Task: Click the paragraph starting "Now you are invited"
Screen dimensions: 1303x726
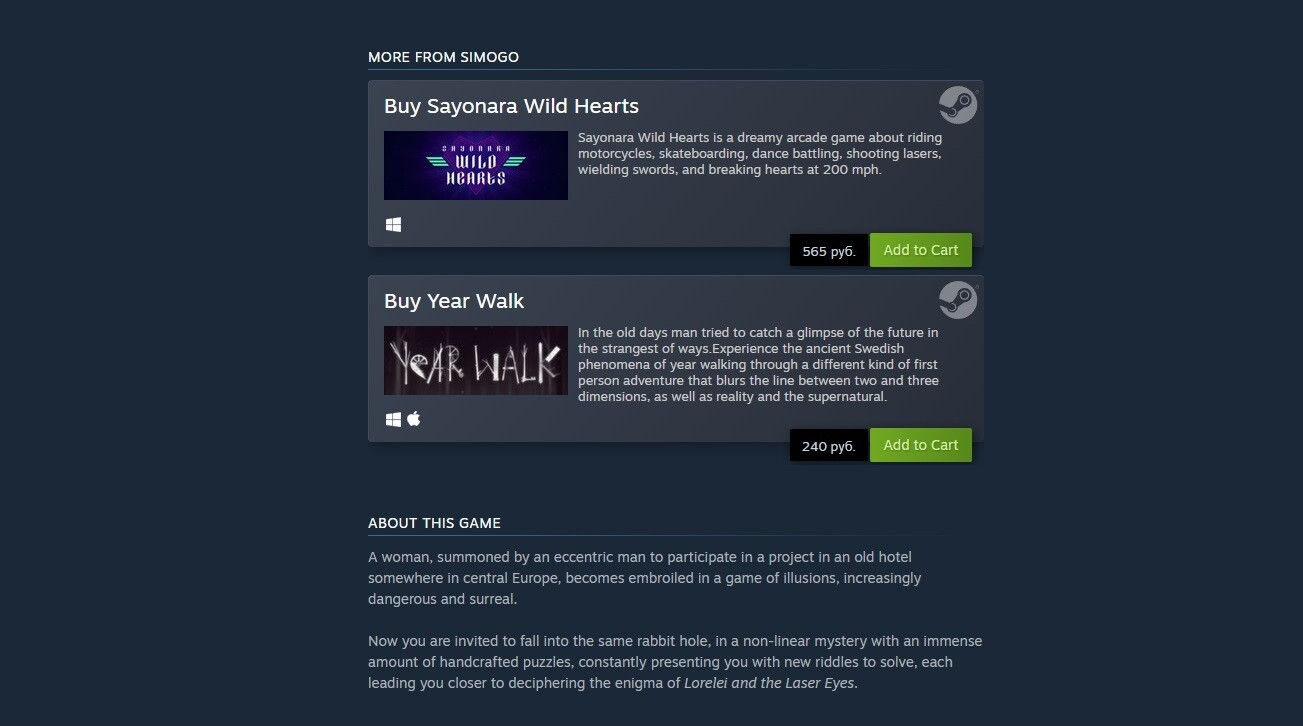Action: click(x=675, y=662)
